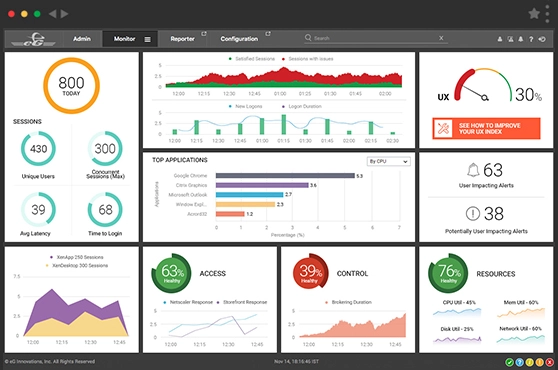
Task: Click the UX index gauge needle dial
Action: tap(483, 85)
